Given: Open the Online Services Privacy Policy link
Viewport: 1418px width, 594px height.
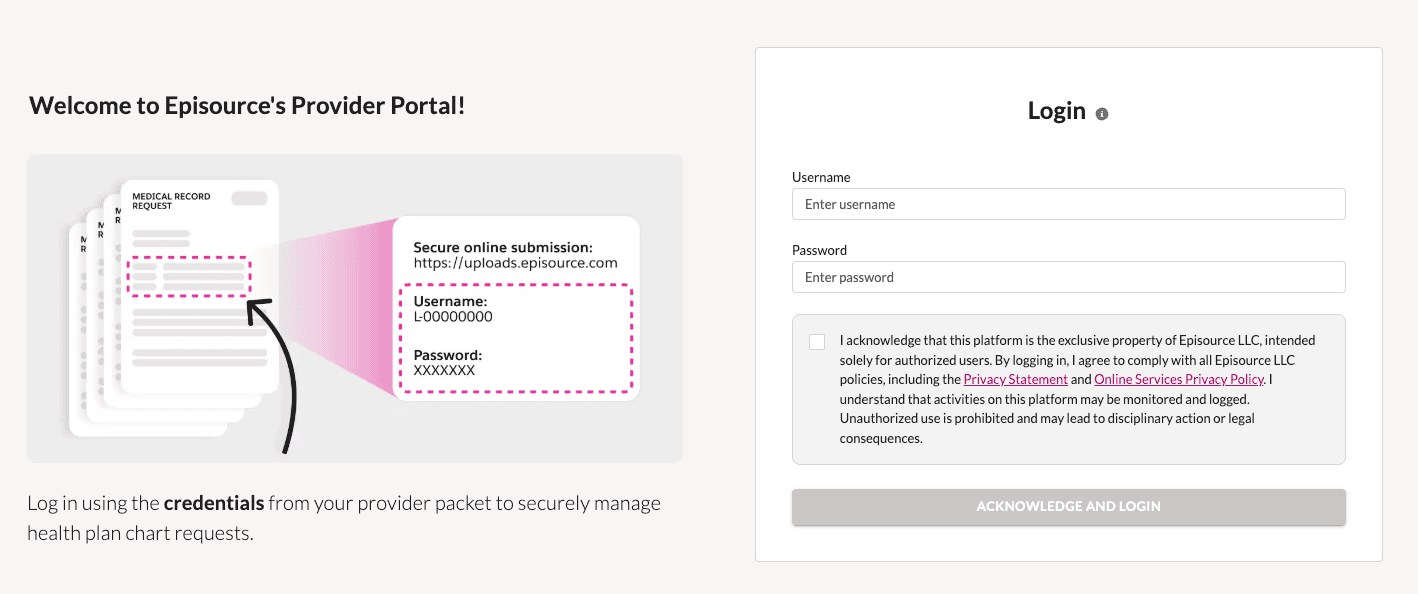Looking at the screenshot, I should coord(1178,379).
